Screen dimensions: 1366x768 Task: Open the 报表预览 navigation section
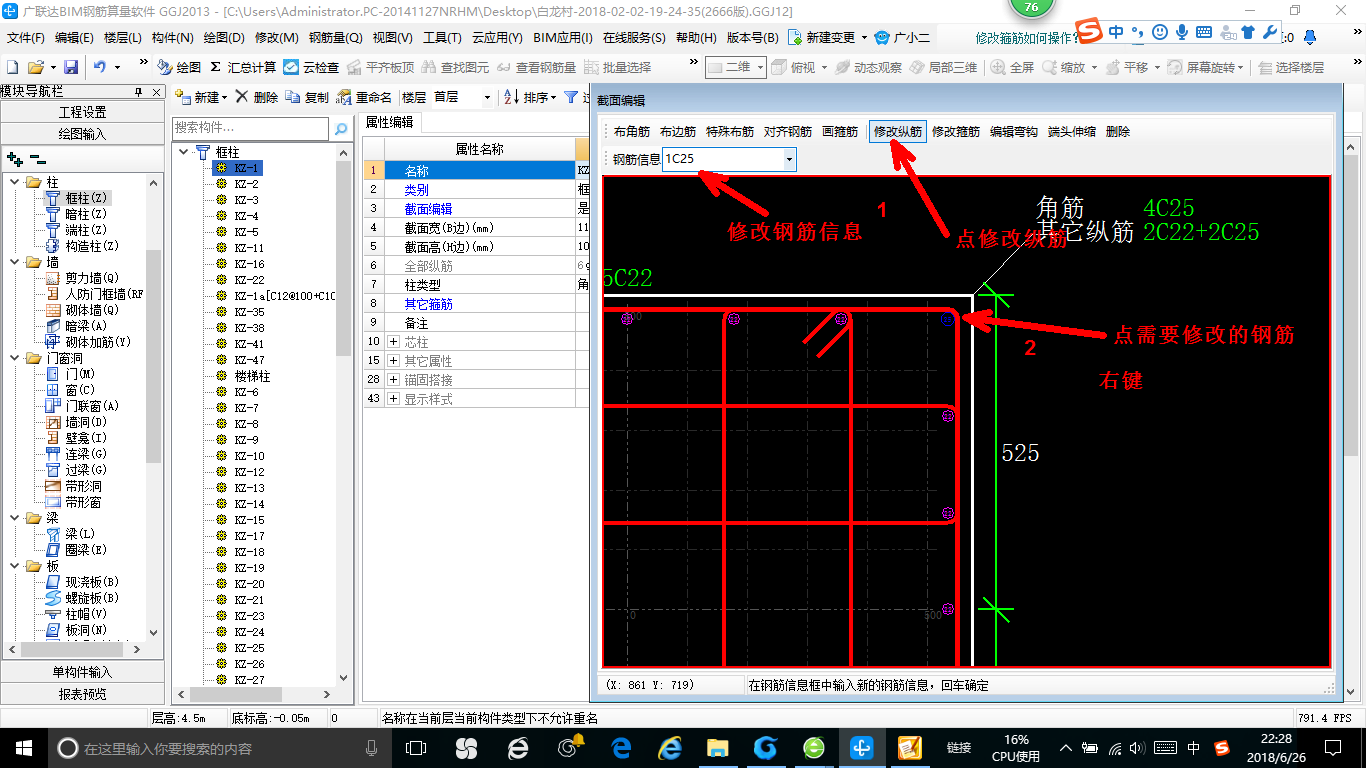82,694
